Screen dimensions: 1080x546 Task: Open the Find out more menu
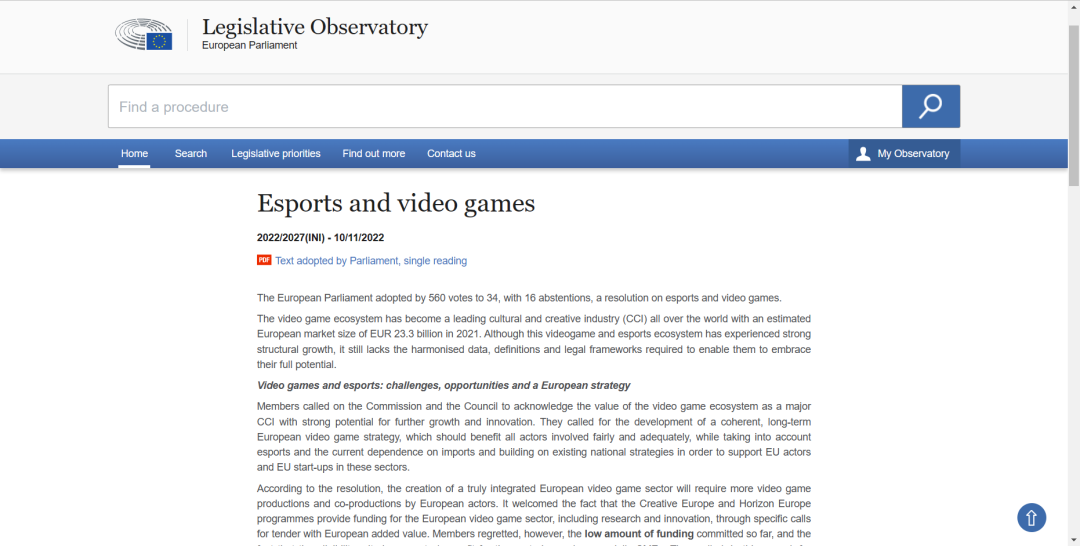coord(373,154)
